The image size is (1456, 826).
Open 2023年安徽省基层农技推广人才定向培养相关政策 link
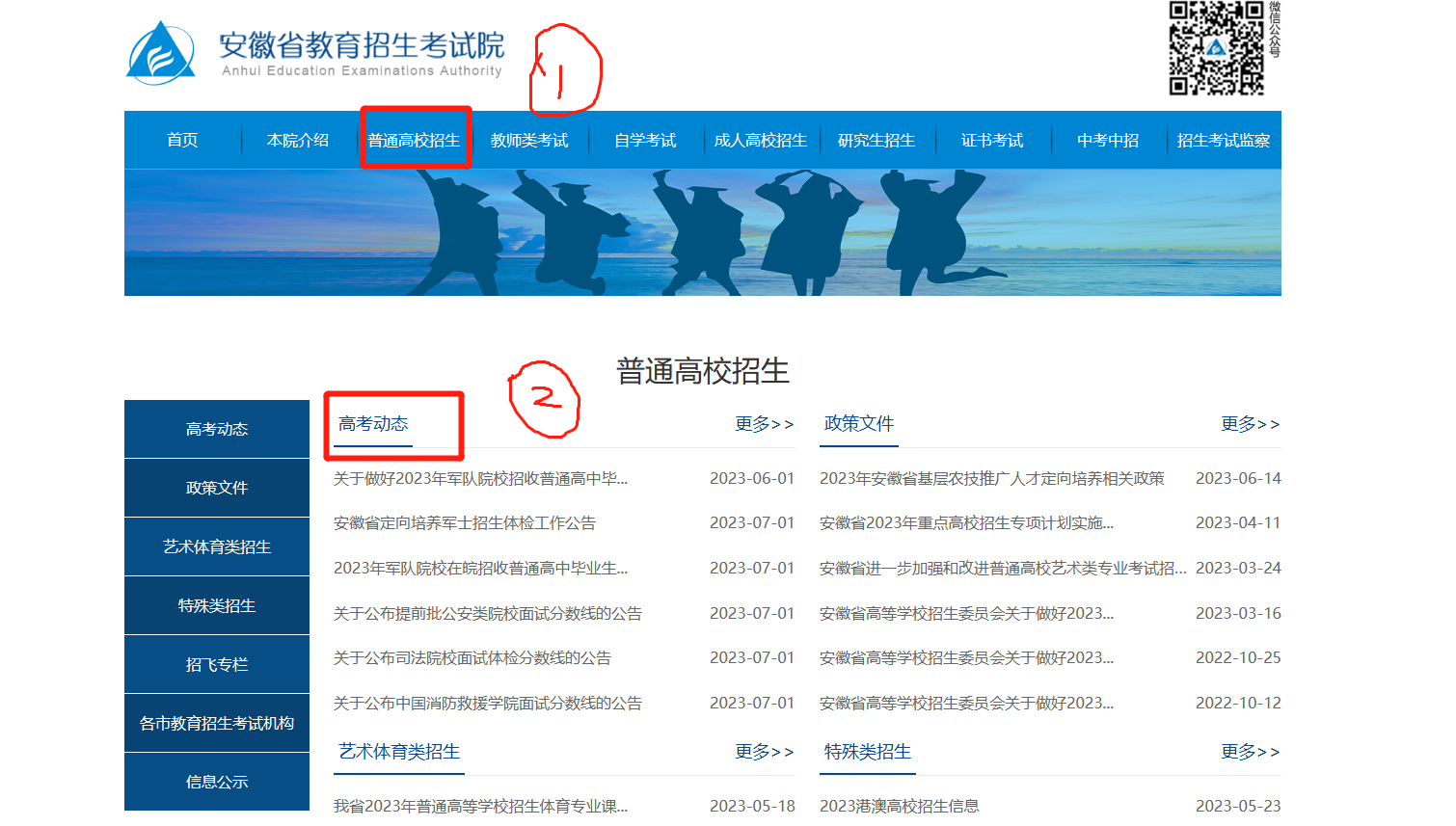(x=991, y=479)
